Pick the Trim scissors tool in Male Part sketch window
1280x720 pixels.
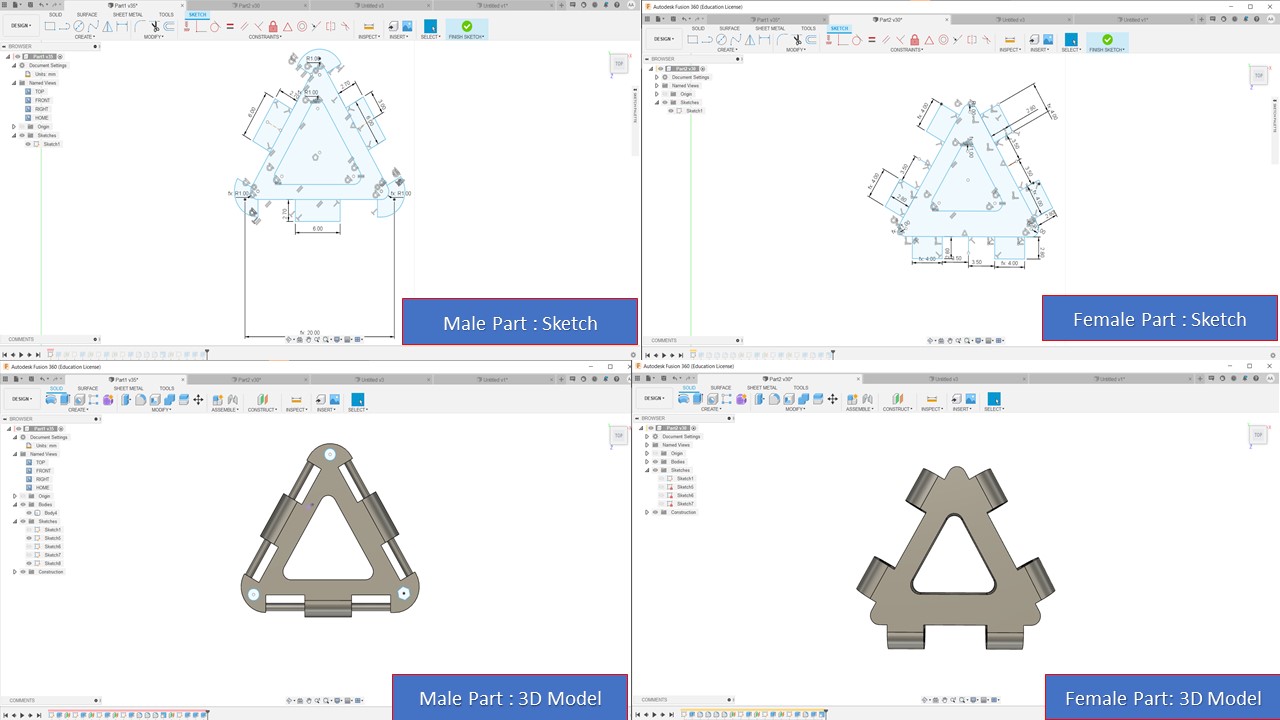click(155, 27)
